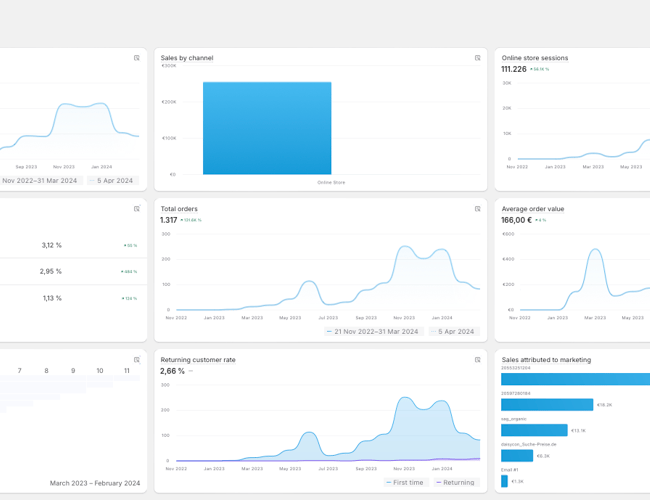Open the Online store sessions report
650x500 pixels.
tap(534, 58)
